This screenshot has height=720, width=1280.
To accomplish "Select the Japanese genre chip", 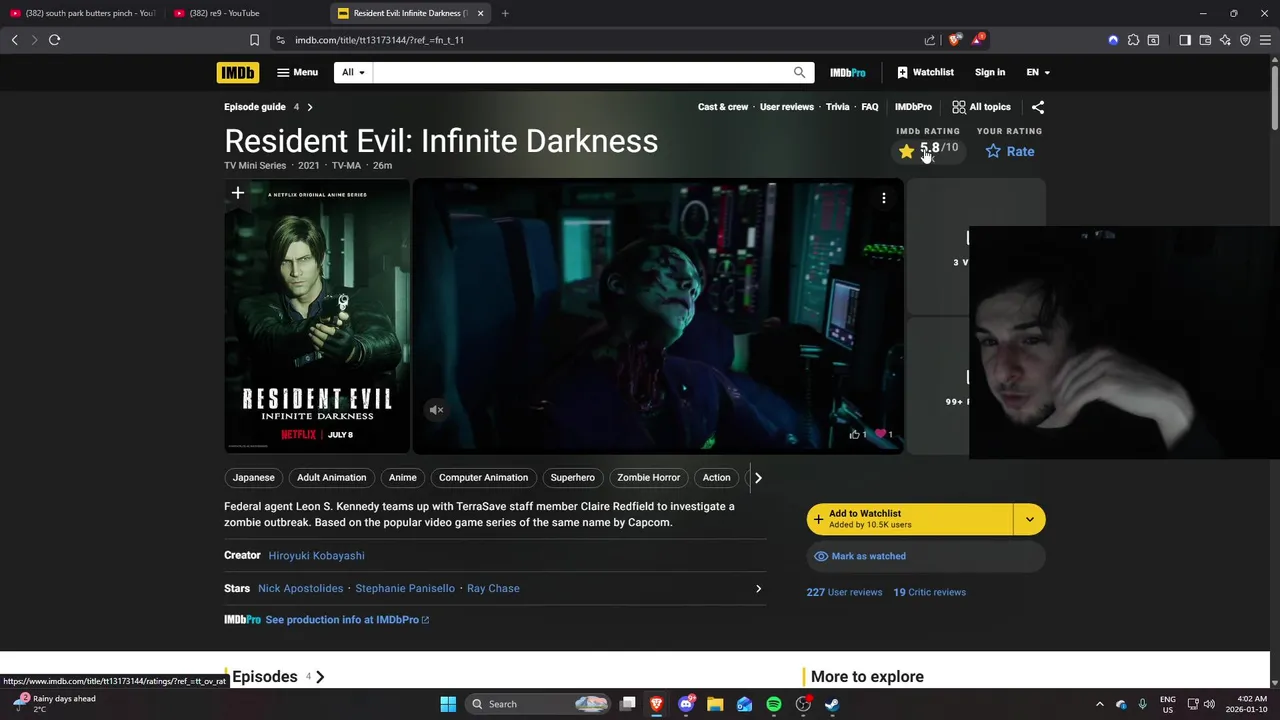I will (254, 477).
